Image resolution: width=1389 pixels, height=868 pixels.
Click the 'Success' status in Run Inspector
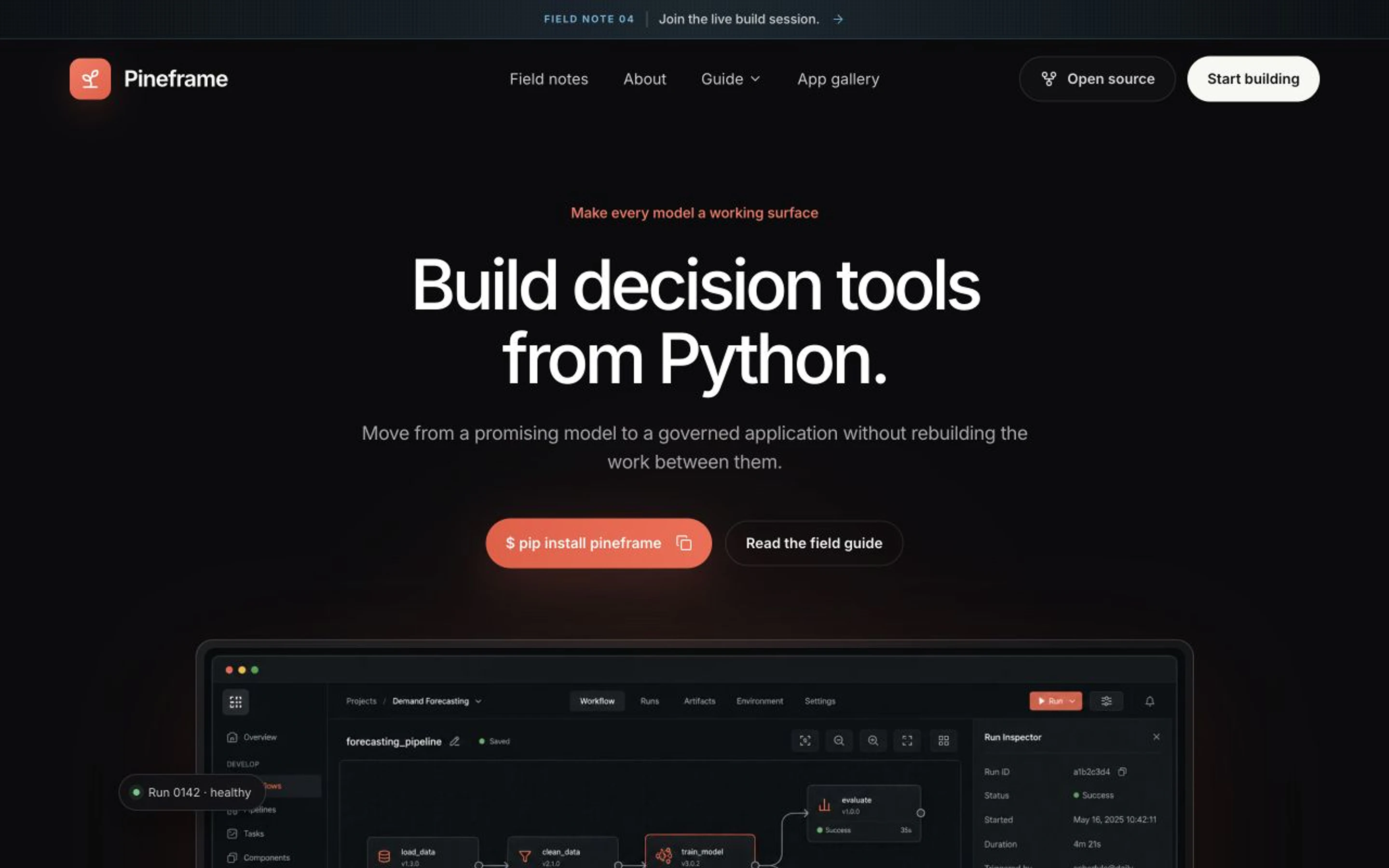coord(1093,795)
